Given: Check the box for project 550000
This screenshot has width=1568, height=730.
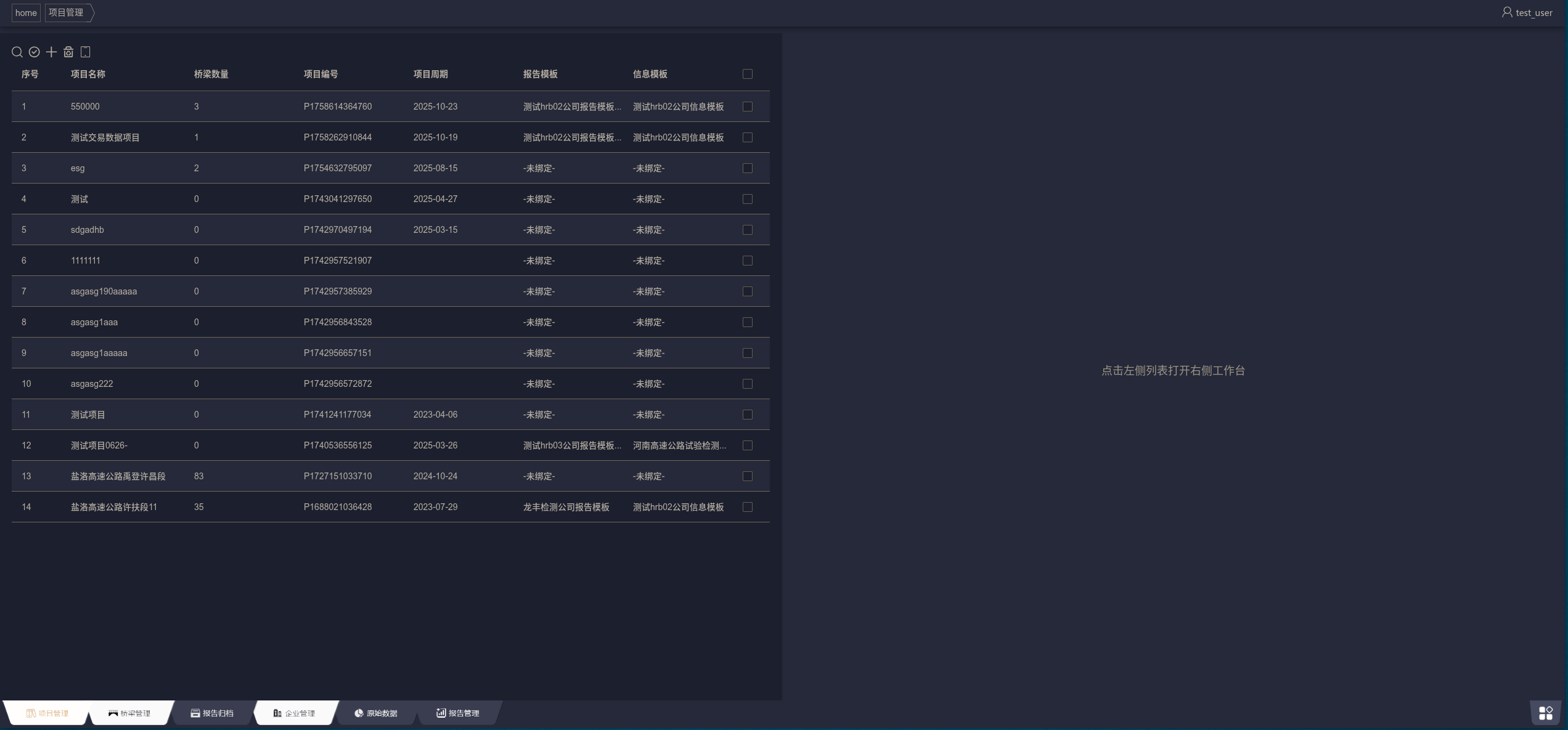Looking at the screenshot, I should pos(747,107).
